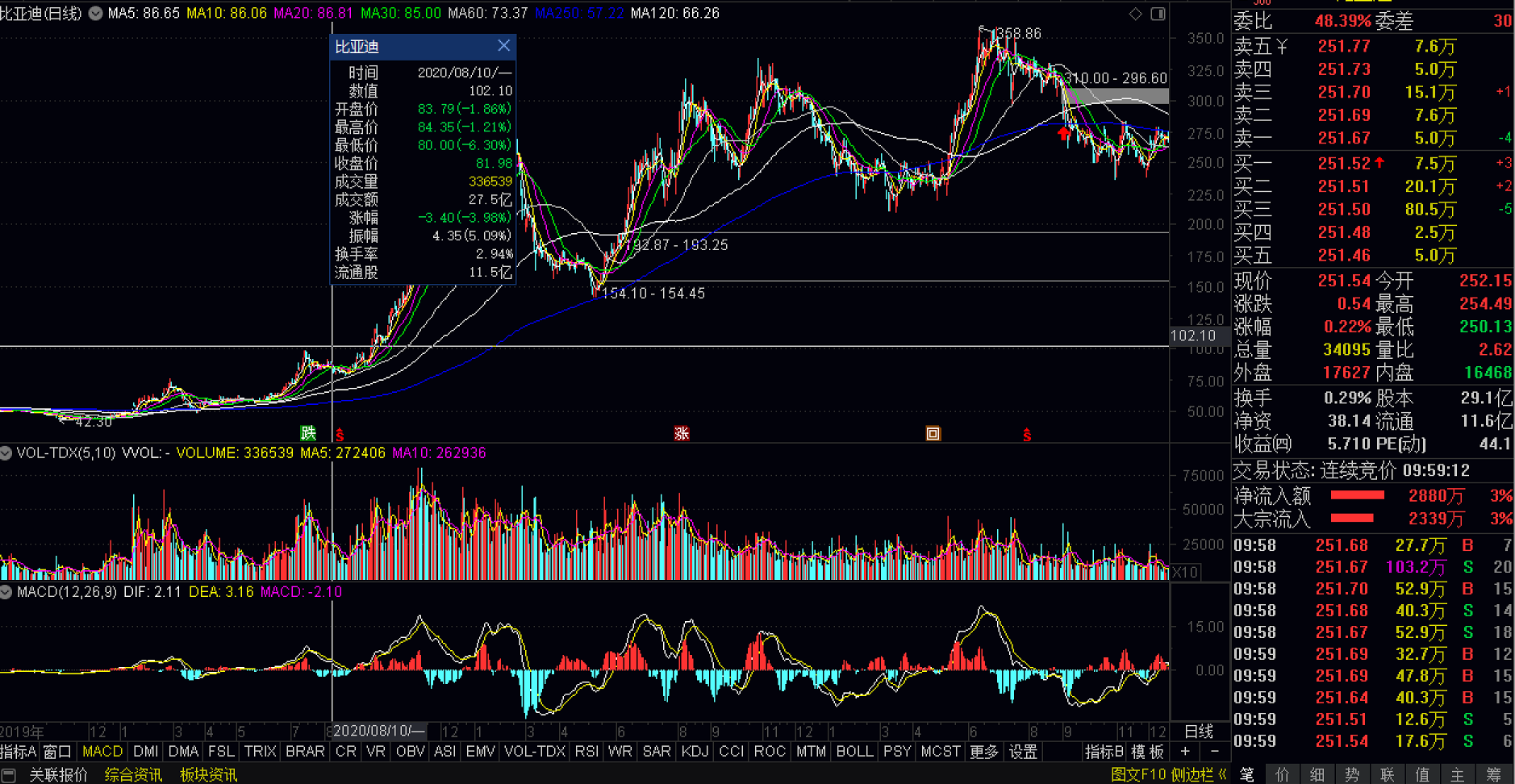
Task: Toggle the 关联报价 panel icon at bottom left
Action: [x=9, y=775]
